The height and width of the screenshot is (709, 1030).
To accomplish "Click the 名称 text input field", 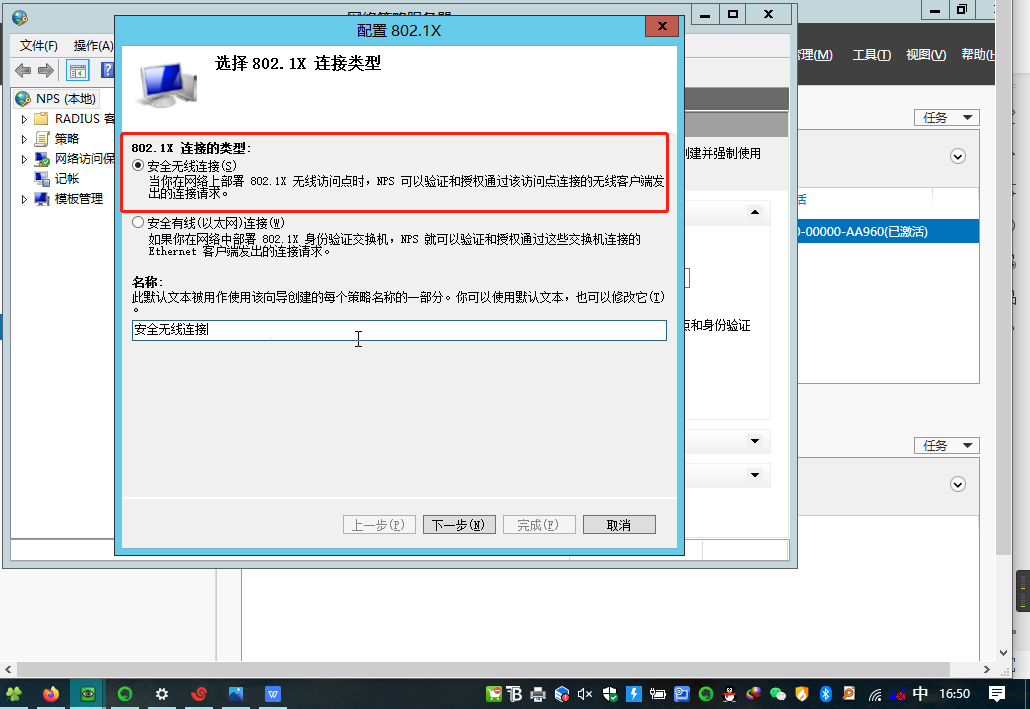I will click(x=399, y=330).
